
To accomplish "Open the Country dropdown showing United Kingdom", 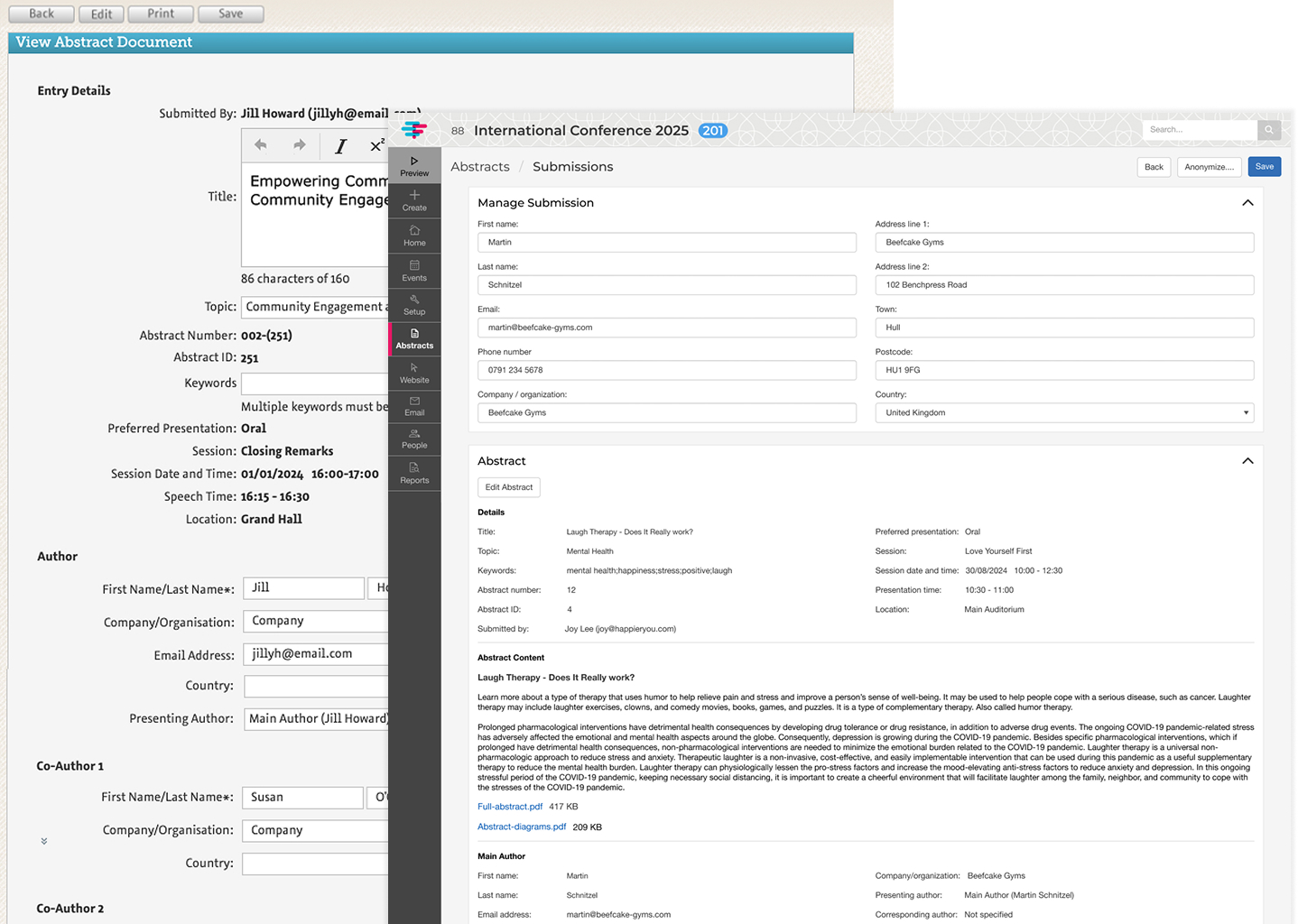I will 1246,412.
